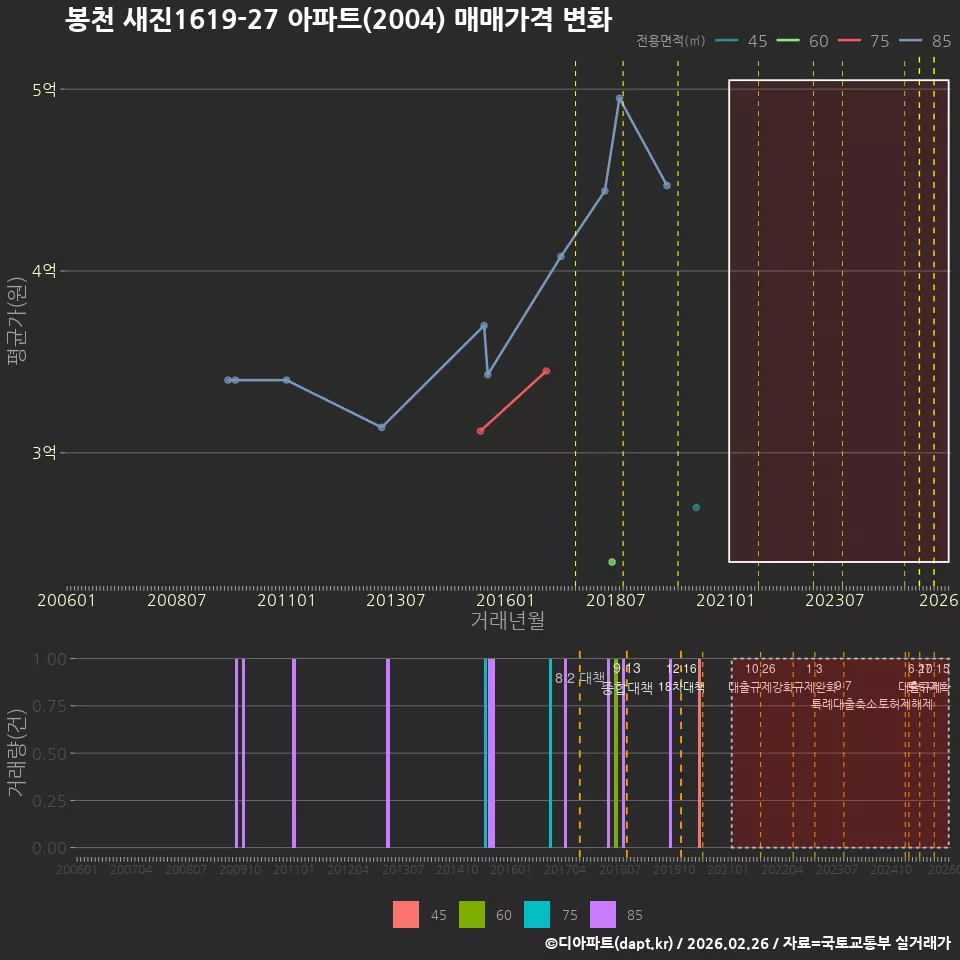Click the '1.3' policy annotation
The height and width of the screenshot is (960, 960).
pos(814,669)
